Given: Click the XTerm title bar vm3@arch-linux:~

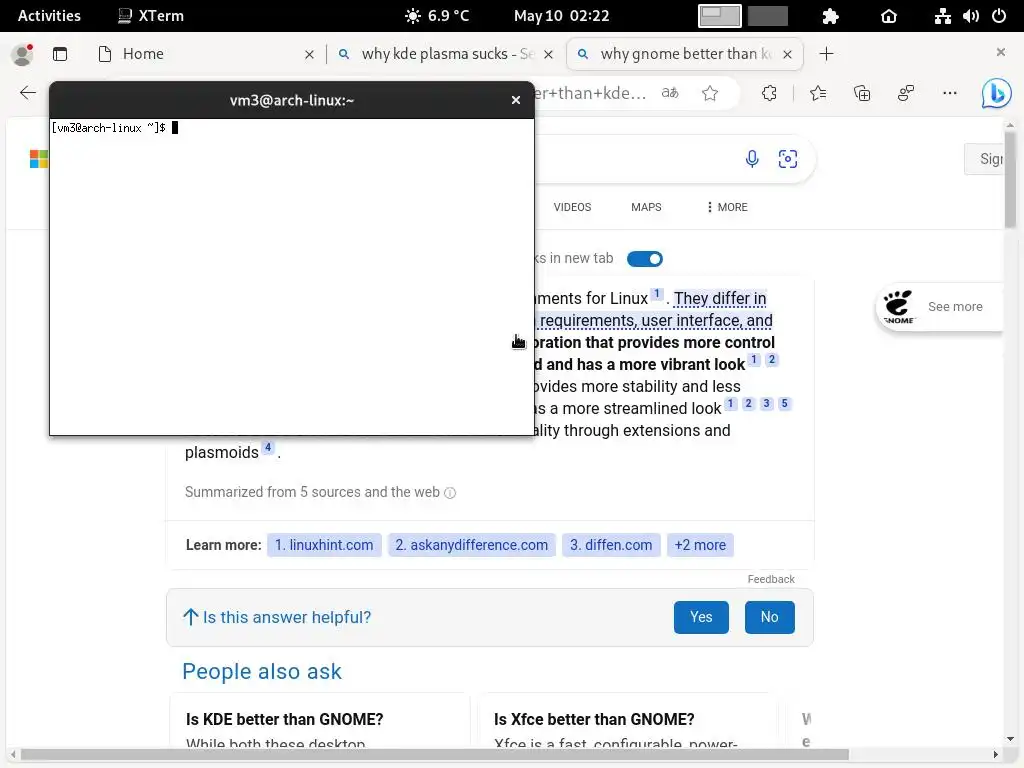Looking at the screenshot, I should 292,100.
